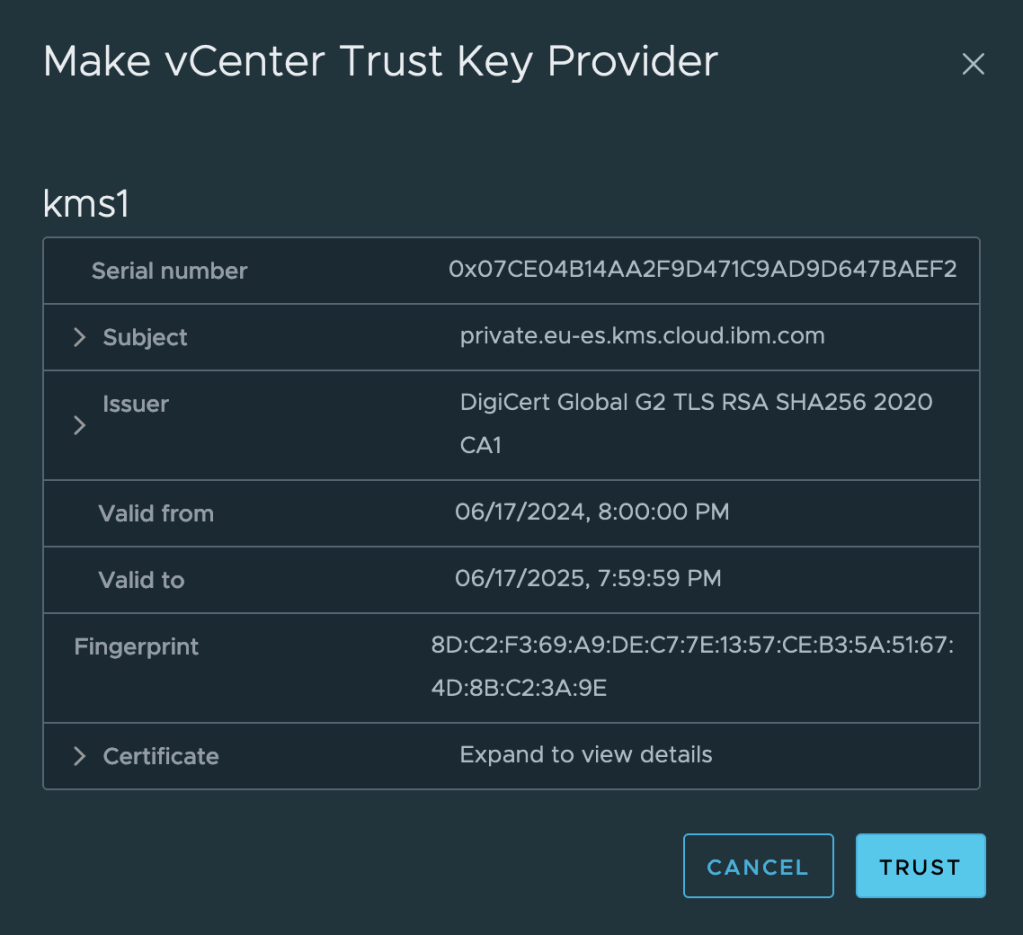1023x935 pixels.
Task: Click the Valid from date value
Action: pos(592,513)
